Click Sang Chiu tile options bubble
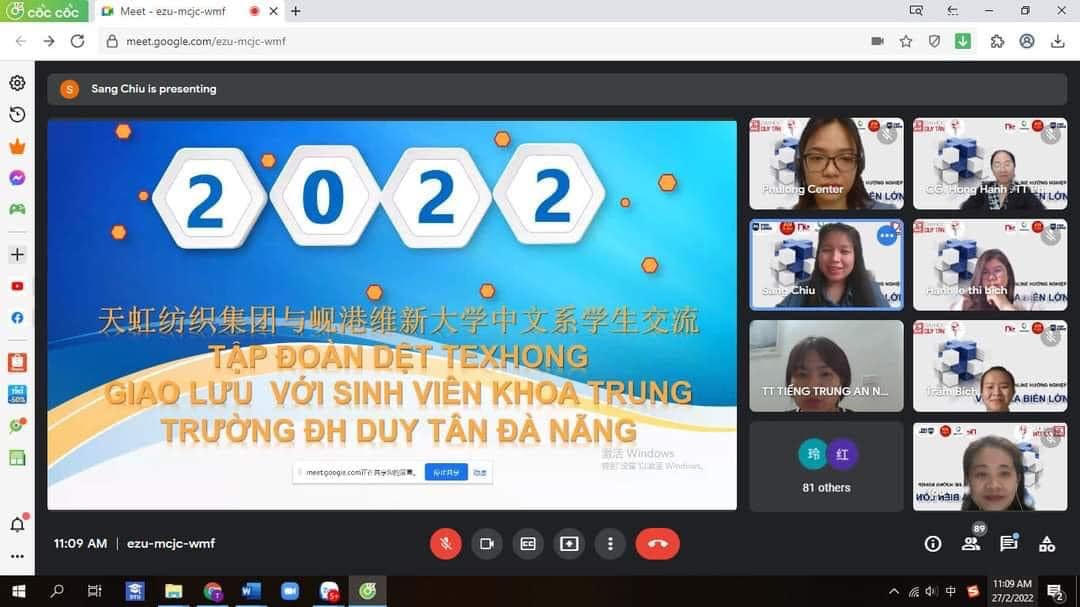Viewport: 1080px width, 607px height. pos(886,236)
